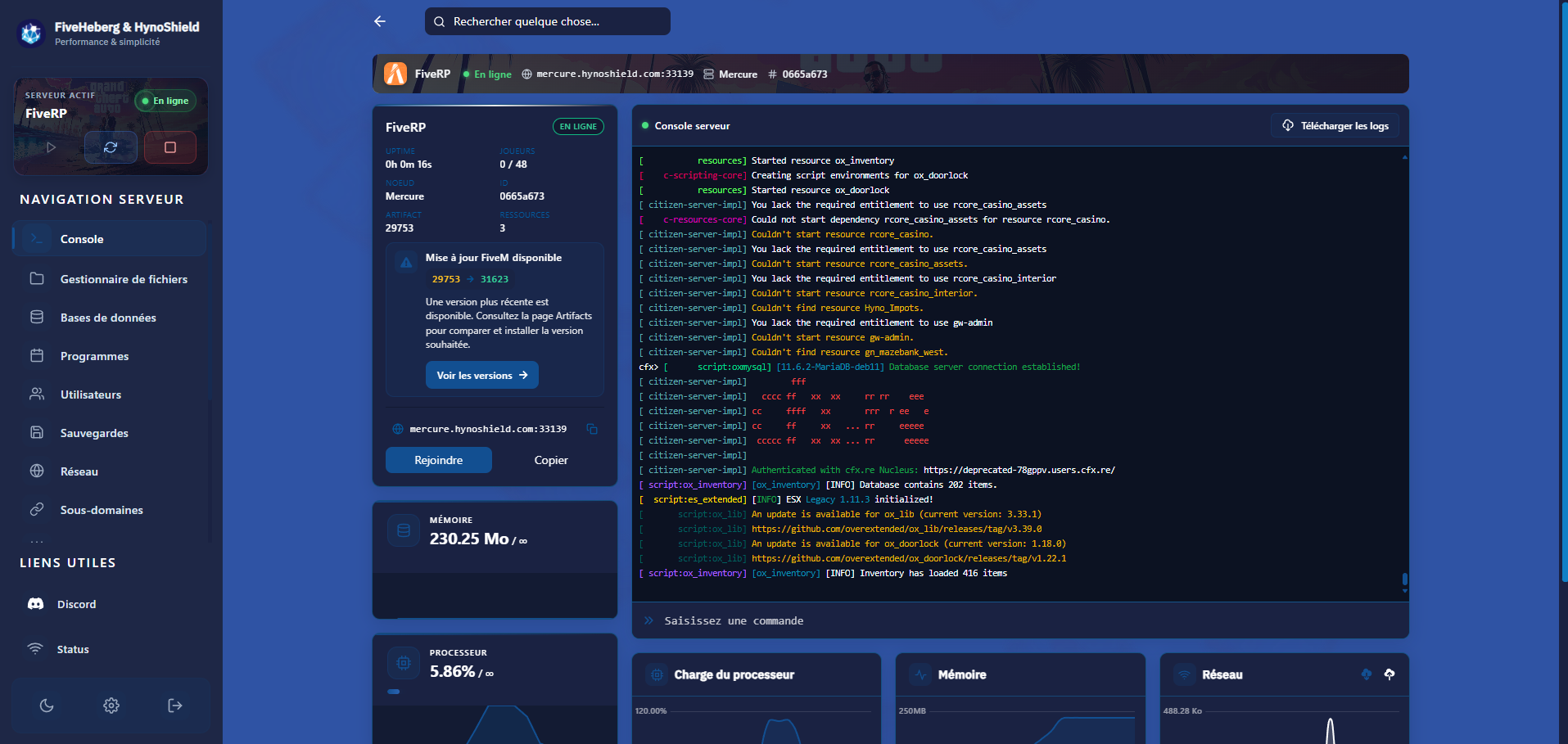Click the Mémoire chart pulse icon

click(x=921, y=674)
